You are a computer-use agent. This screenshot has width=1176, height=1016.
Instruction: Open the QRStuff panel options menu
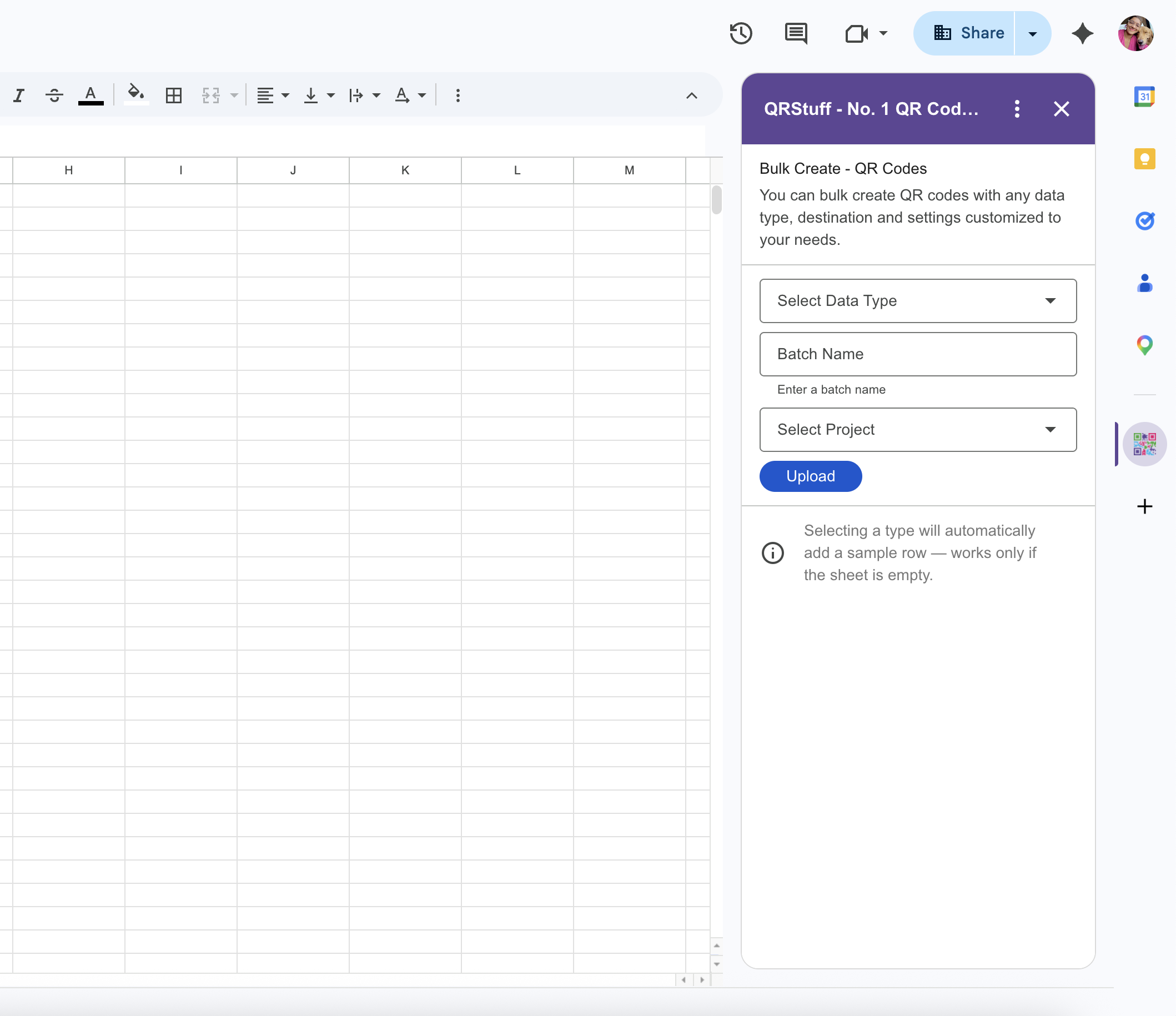tap(1017, 109)
